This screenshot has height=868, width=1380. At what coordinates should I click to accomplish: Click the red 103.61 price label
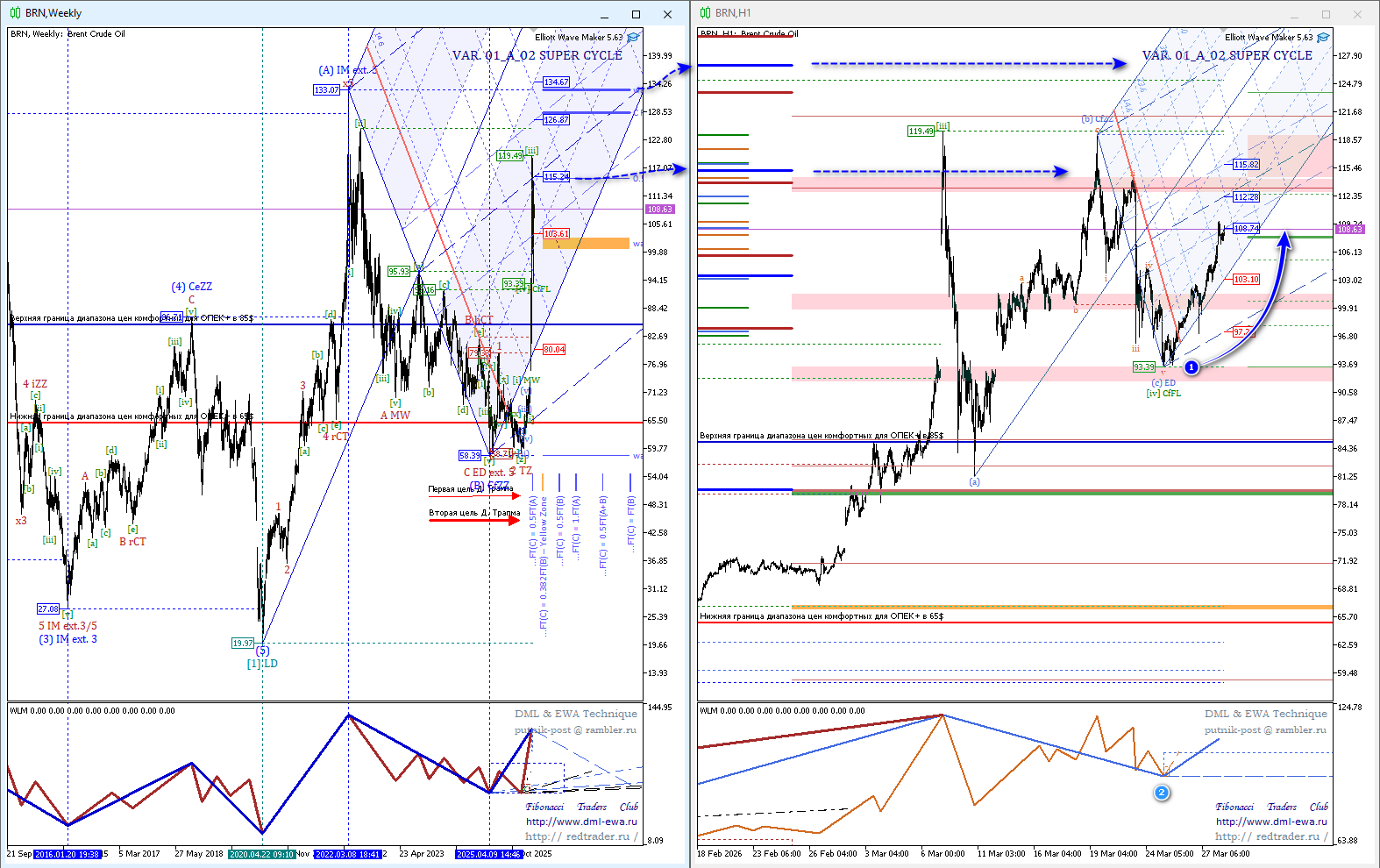click(556, 234)
